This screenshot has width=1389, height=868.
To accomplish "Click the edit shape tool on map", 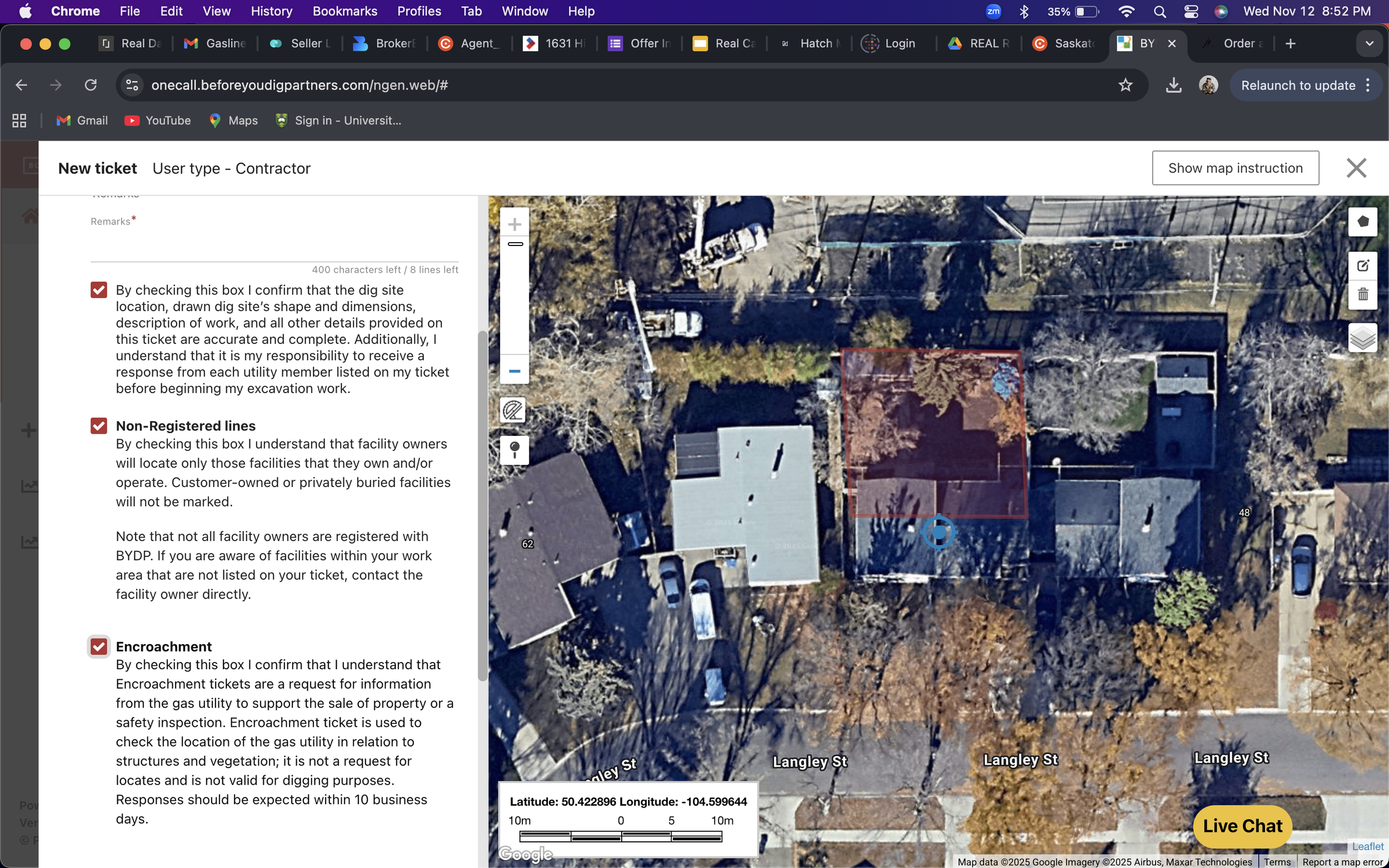I will coord(1362,266).
